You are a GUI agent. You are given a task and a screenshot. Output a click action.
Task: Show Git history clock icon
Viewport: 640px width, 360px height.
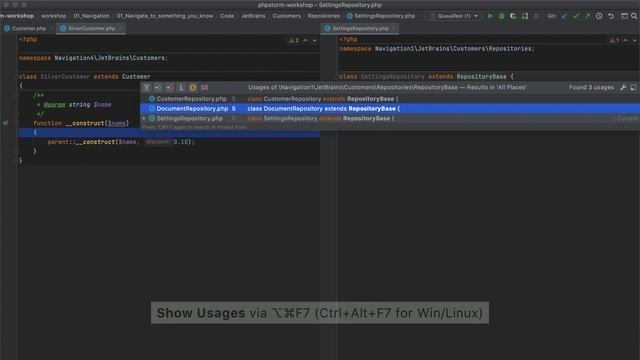(x=599, y=16)
